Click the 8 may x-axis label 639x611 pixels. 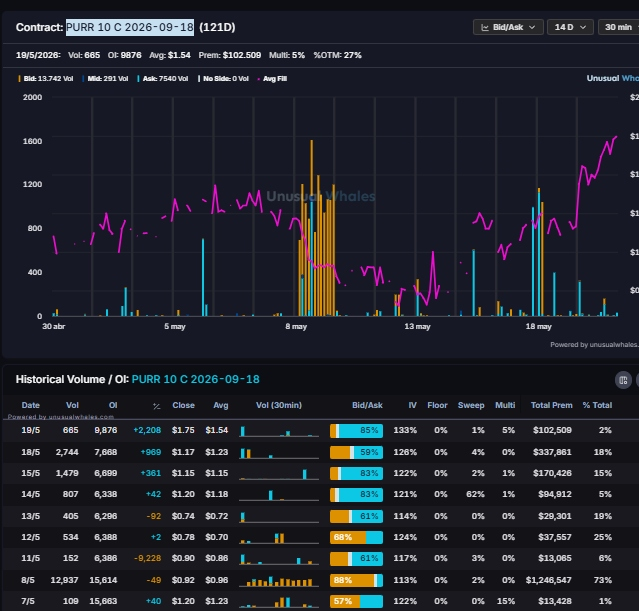[x=296, y=326]
